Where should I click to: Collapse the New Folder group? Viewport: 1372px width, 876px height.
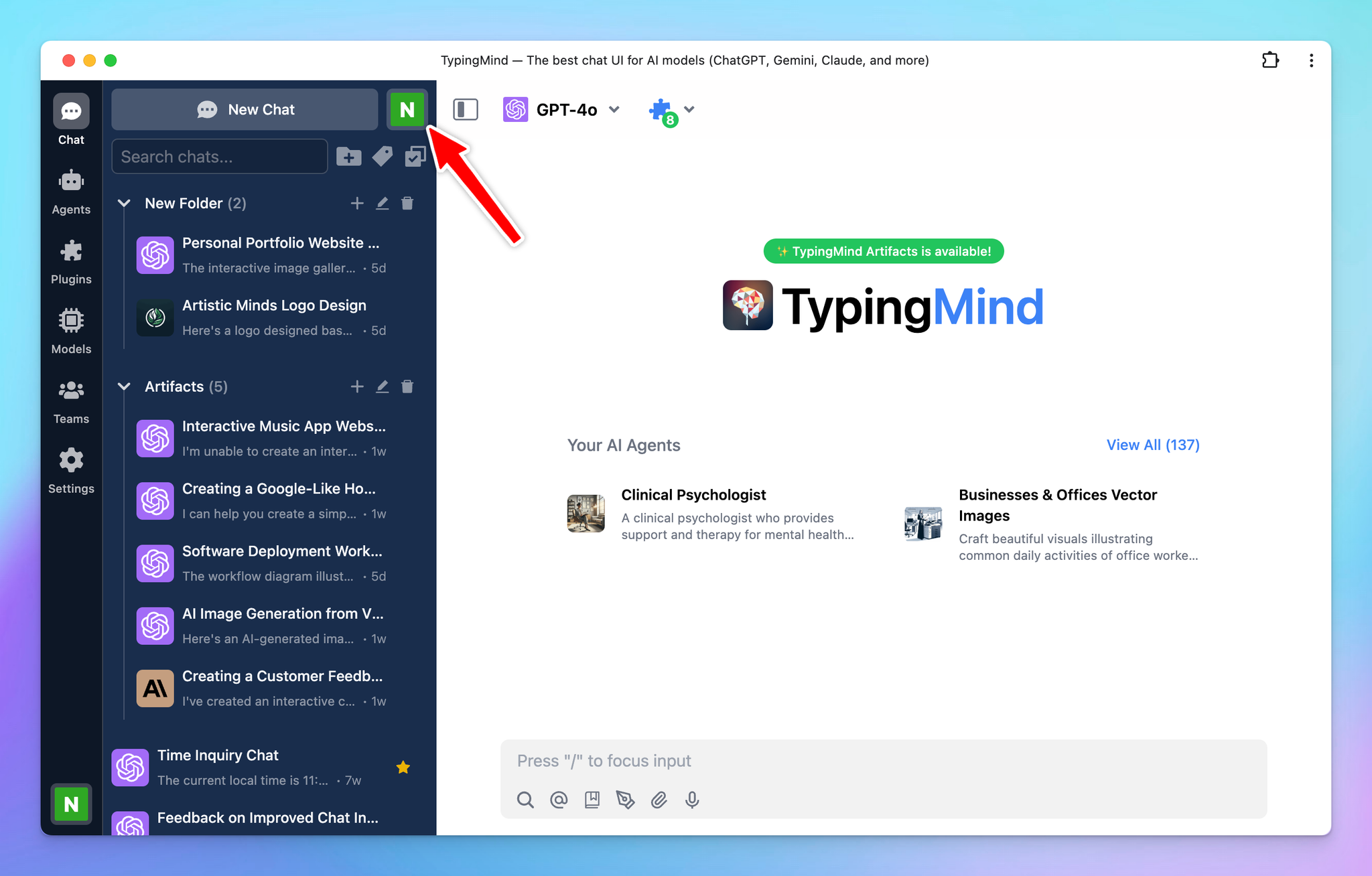point(124,203)
